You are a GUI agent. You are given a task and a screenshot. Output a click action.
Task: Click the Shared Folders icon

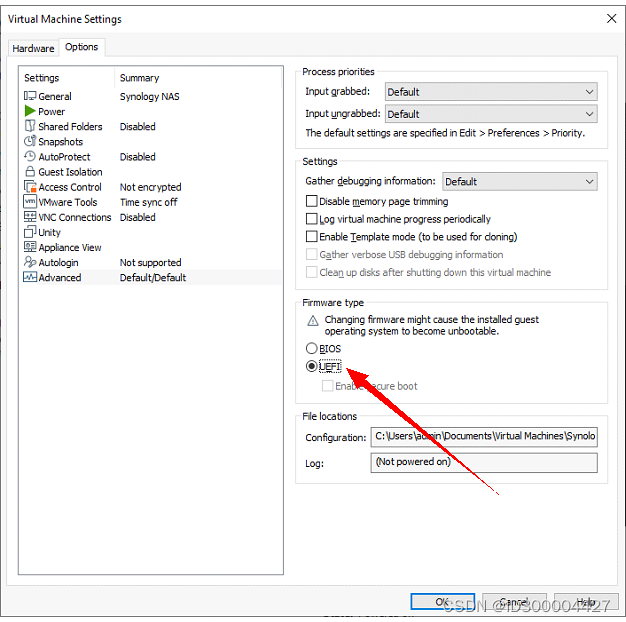(30, 126)
